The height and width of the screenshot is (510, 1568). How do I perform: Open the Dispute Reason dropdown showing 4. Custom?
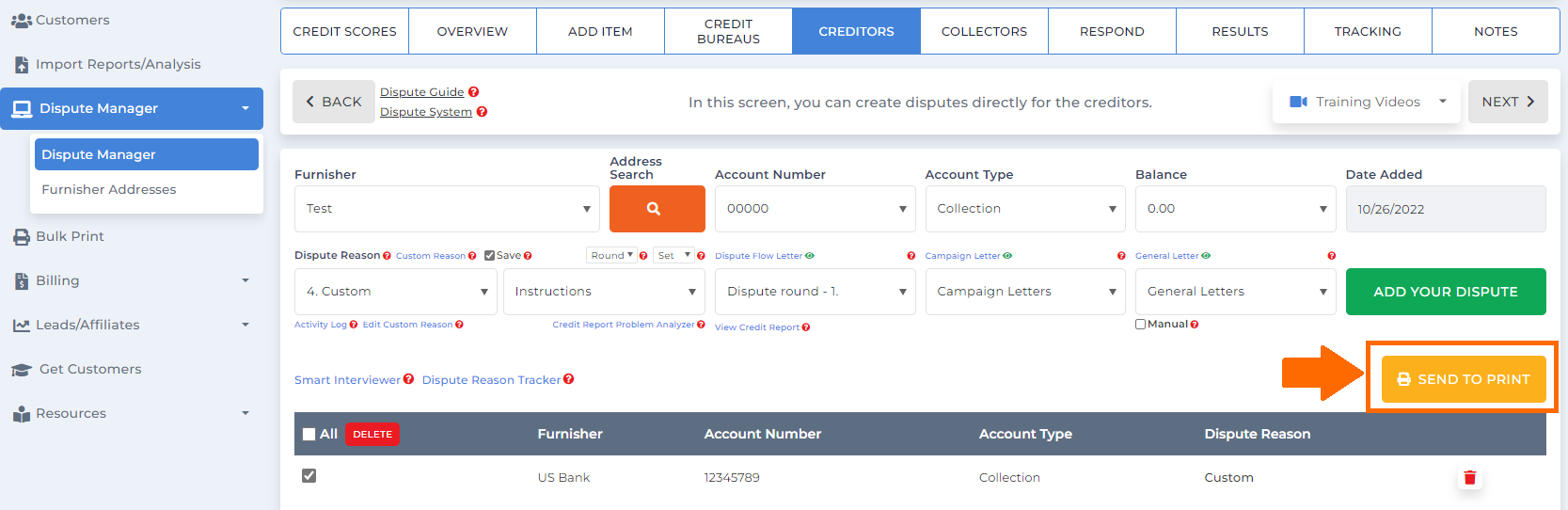[395, 292]
